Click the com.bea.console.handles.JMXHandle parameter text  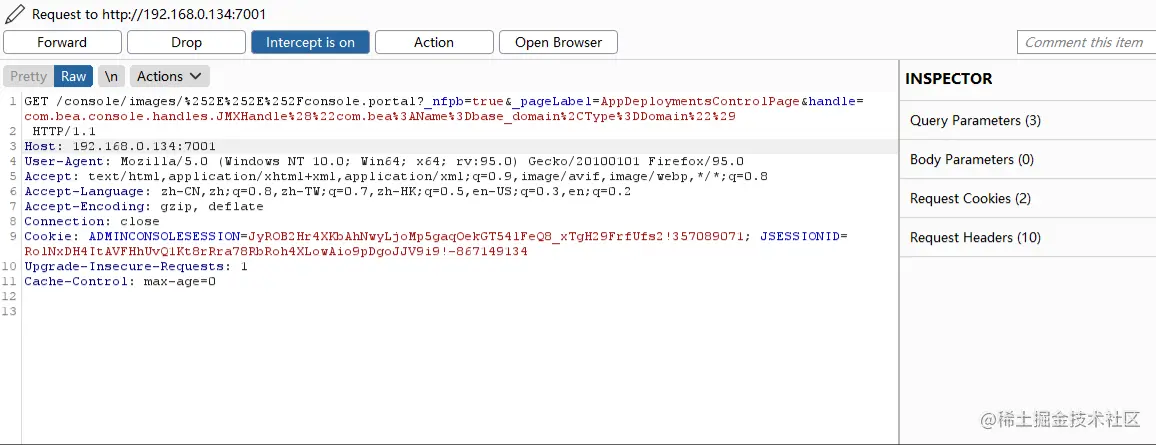pos(380,116)
